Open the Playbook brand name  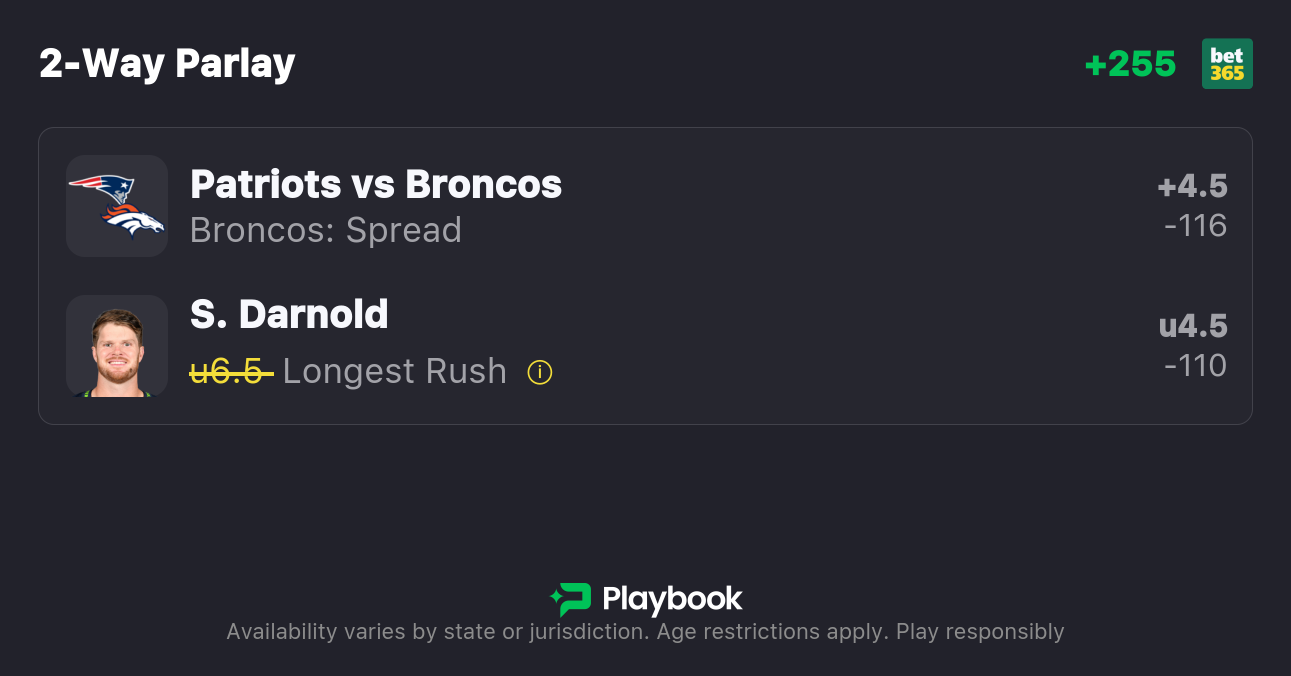(672, 599)
